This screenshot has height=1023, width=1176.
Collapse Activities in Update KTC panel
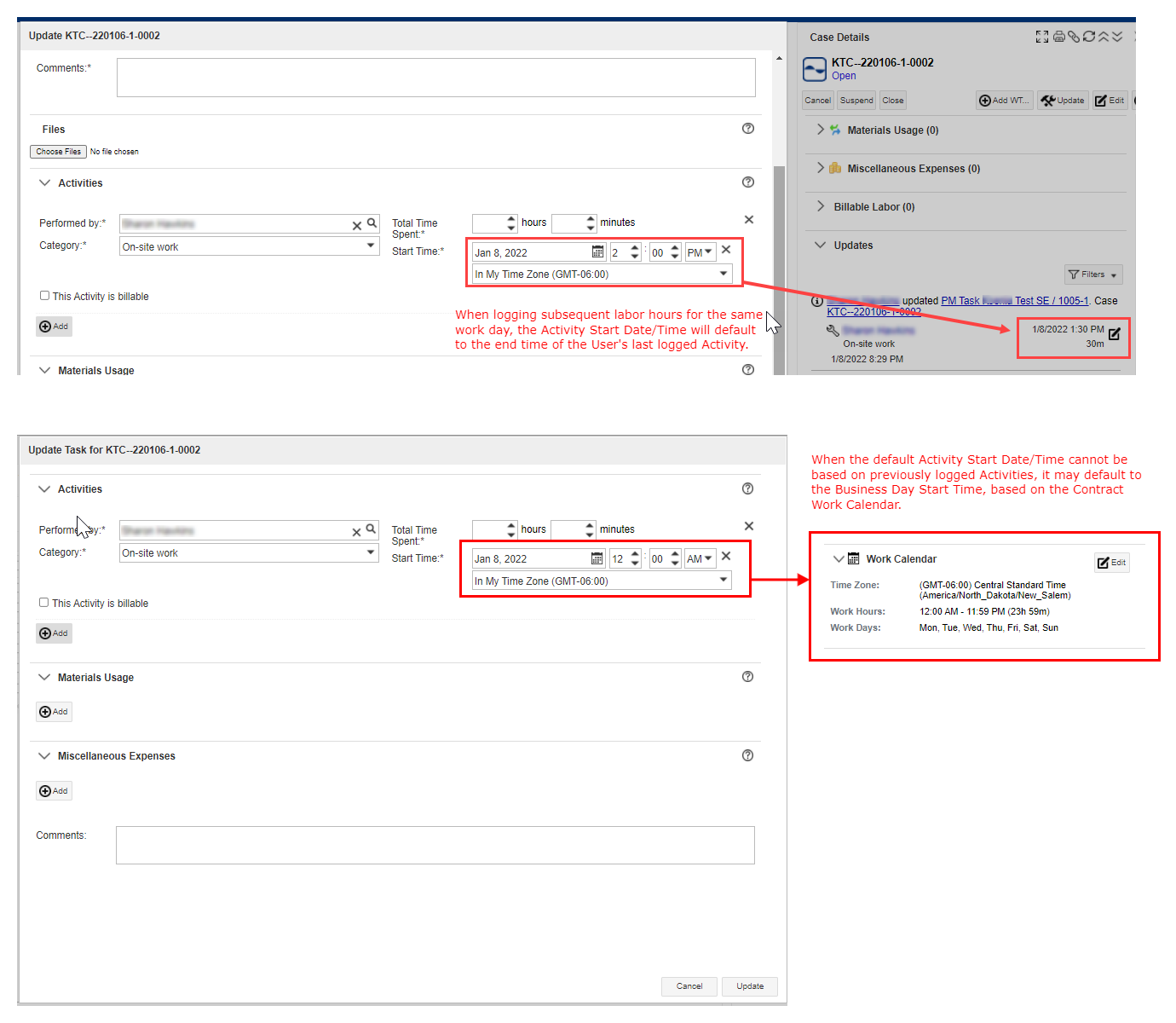pos(45,182)
